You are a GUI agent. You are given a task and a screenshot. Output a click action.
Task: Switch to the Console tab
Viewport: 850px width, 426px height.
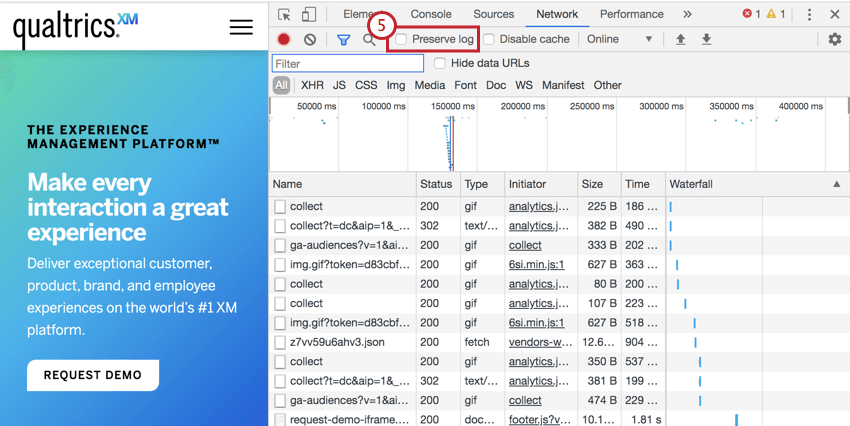pyautogui.click(x=431, y=14)
